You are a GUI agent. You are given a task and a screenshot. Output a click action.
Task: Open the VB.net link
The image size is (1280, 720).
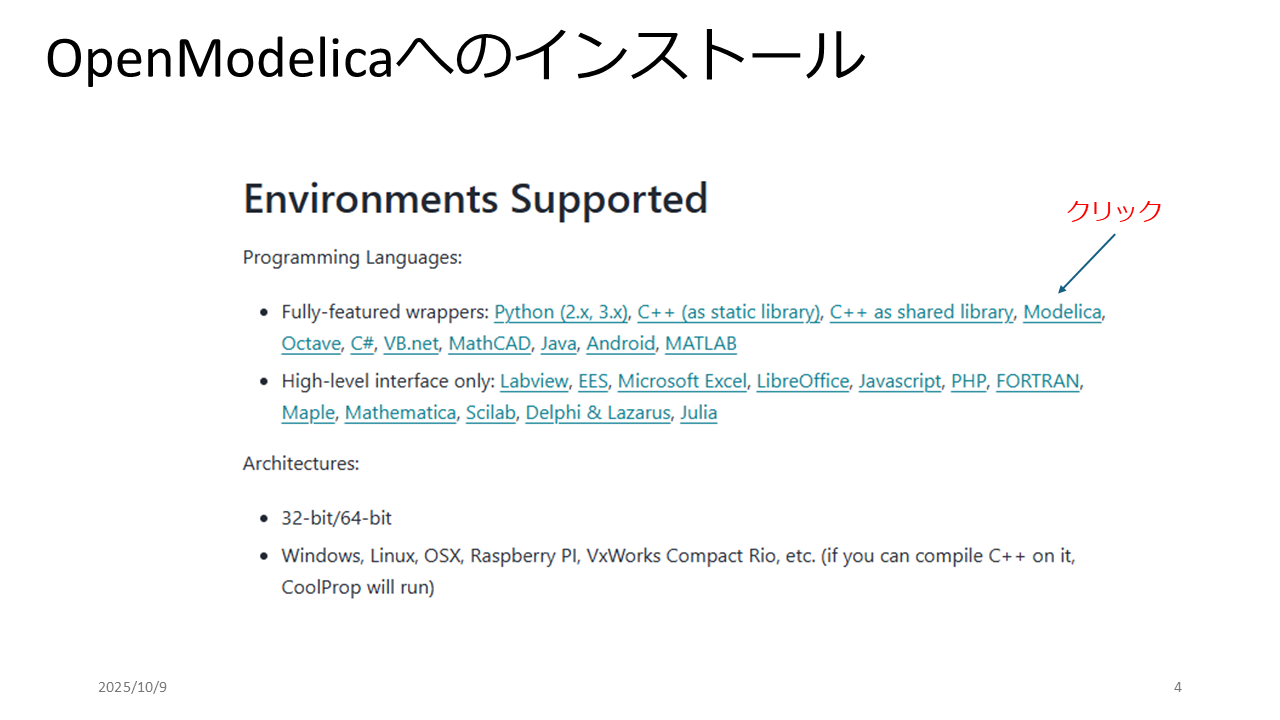tap(411, 344)
